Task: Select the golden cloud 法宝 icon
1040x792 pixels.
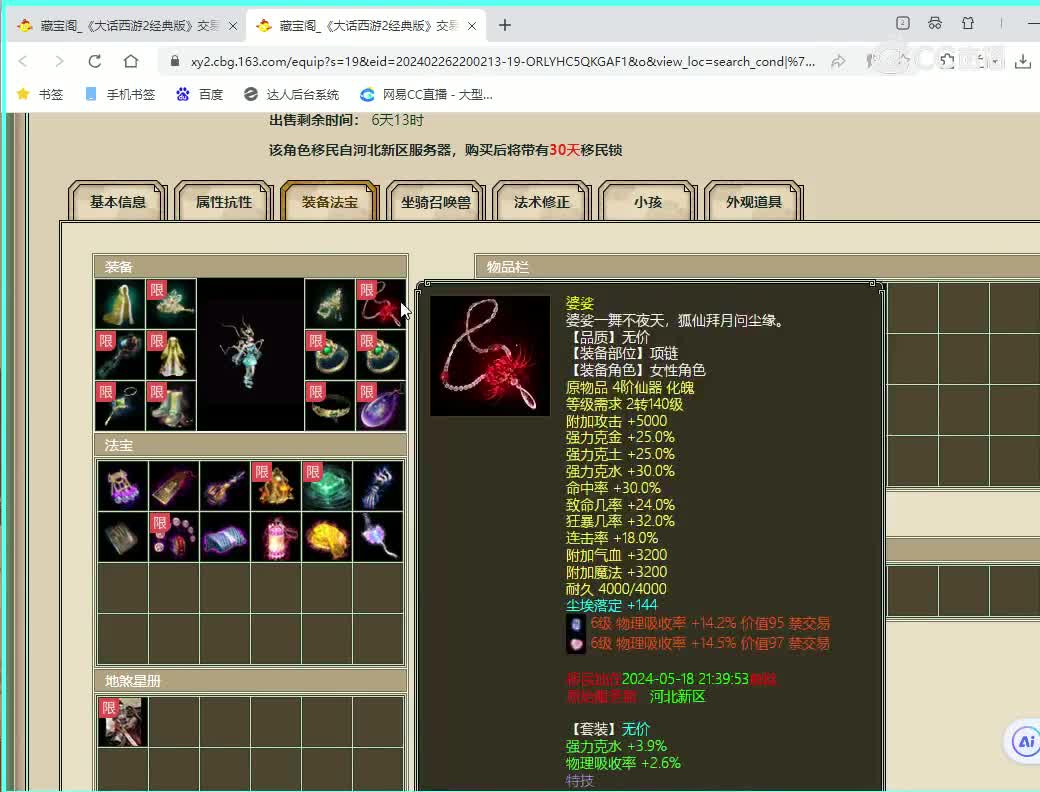Action: (x=327, y=537)
